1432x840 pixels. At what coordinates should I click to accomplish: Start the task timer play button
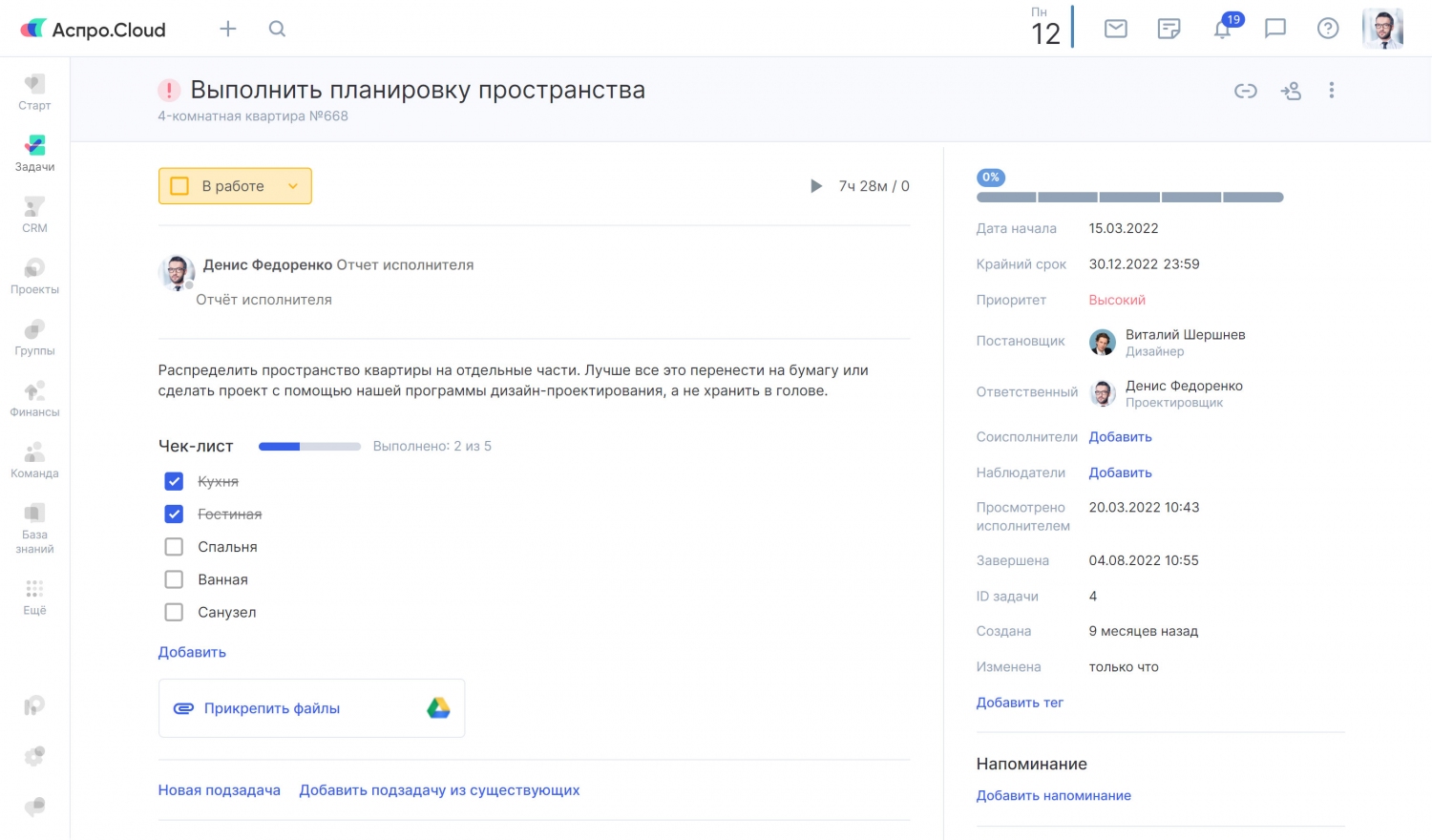[816, 186]
